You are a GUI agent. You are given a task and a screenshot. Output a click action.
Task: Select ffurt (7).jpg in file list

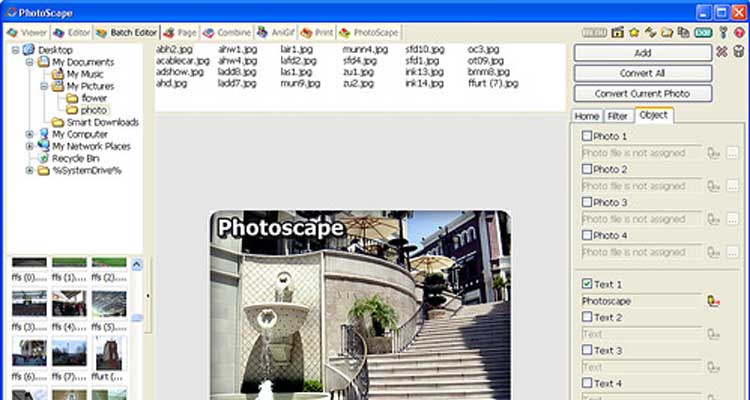coord(493,83)
